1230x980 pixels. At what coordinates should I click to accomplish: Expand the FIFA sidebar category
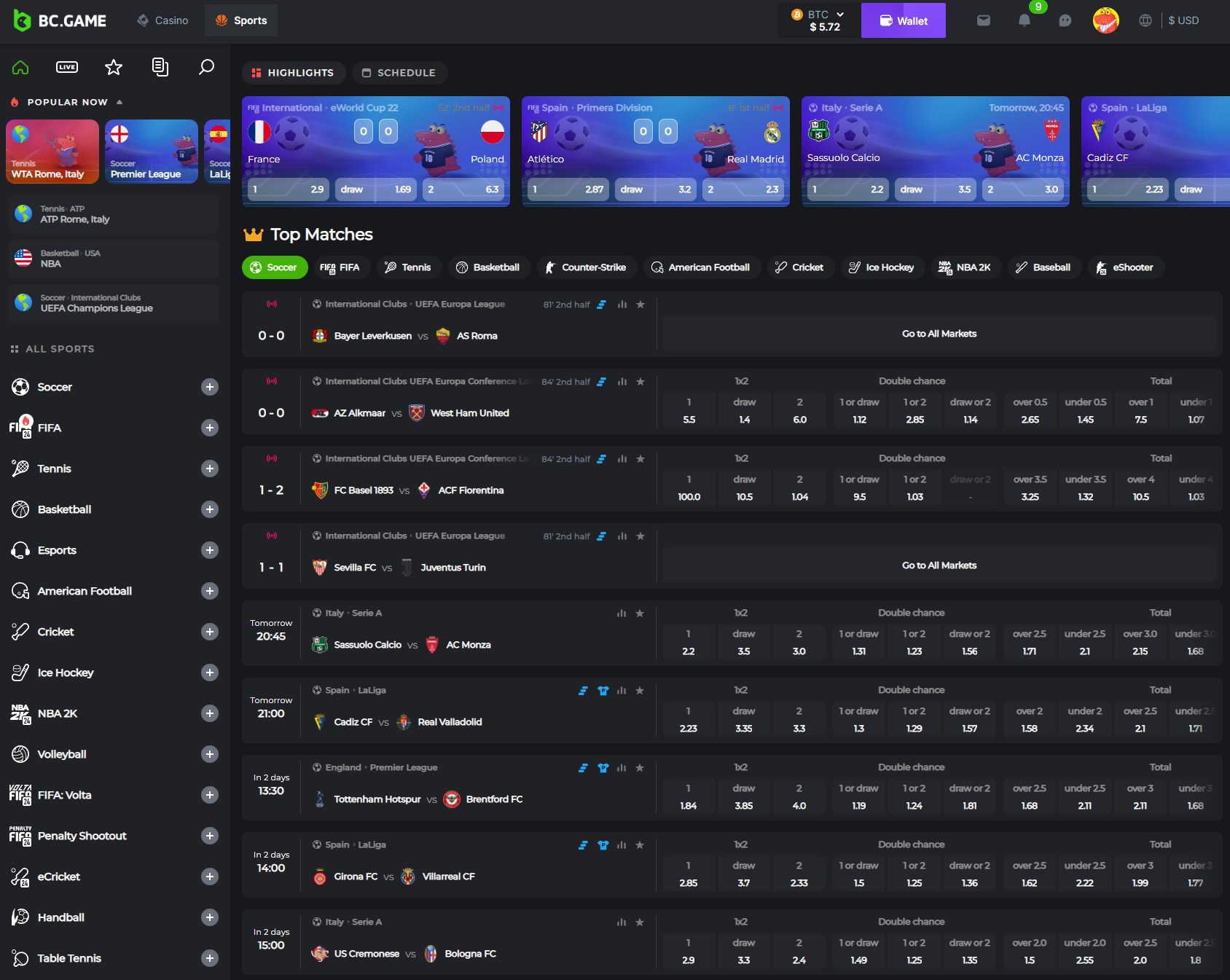(210, 428)
